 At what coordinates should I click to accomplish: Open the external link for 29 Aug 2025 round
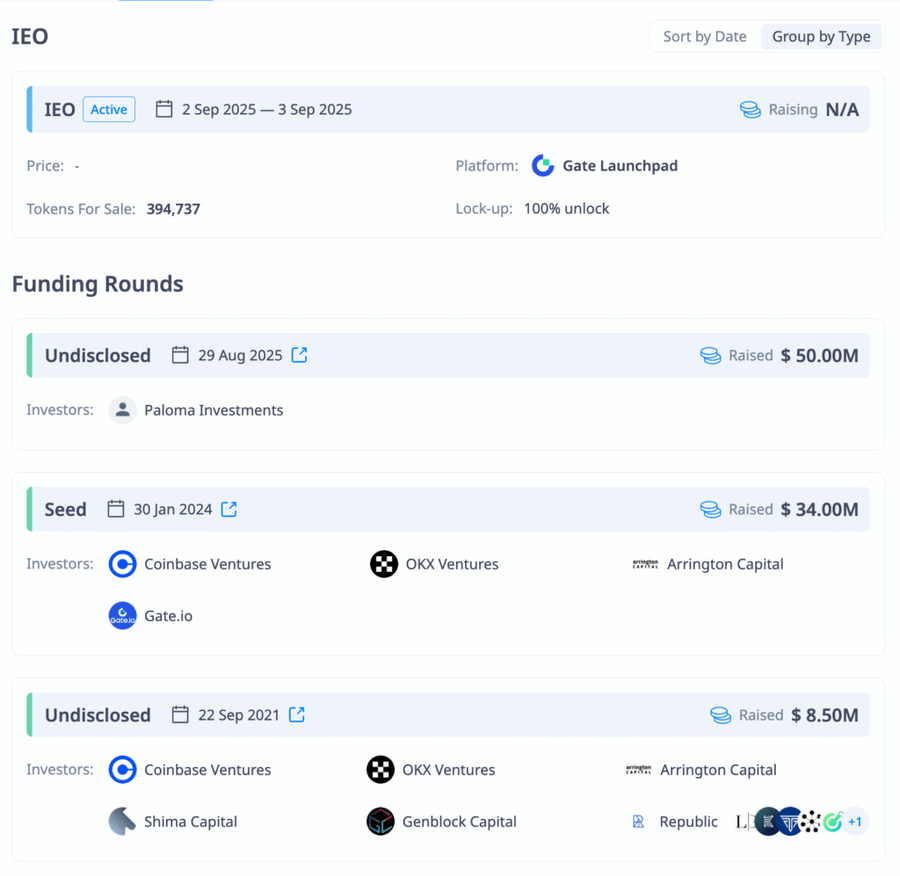(299, 355)
